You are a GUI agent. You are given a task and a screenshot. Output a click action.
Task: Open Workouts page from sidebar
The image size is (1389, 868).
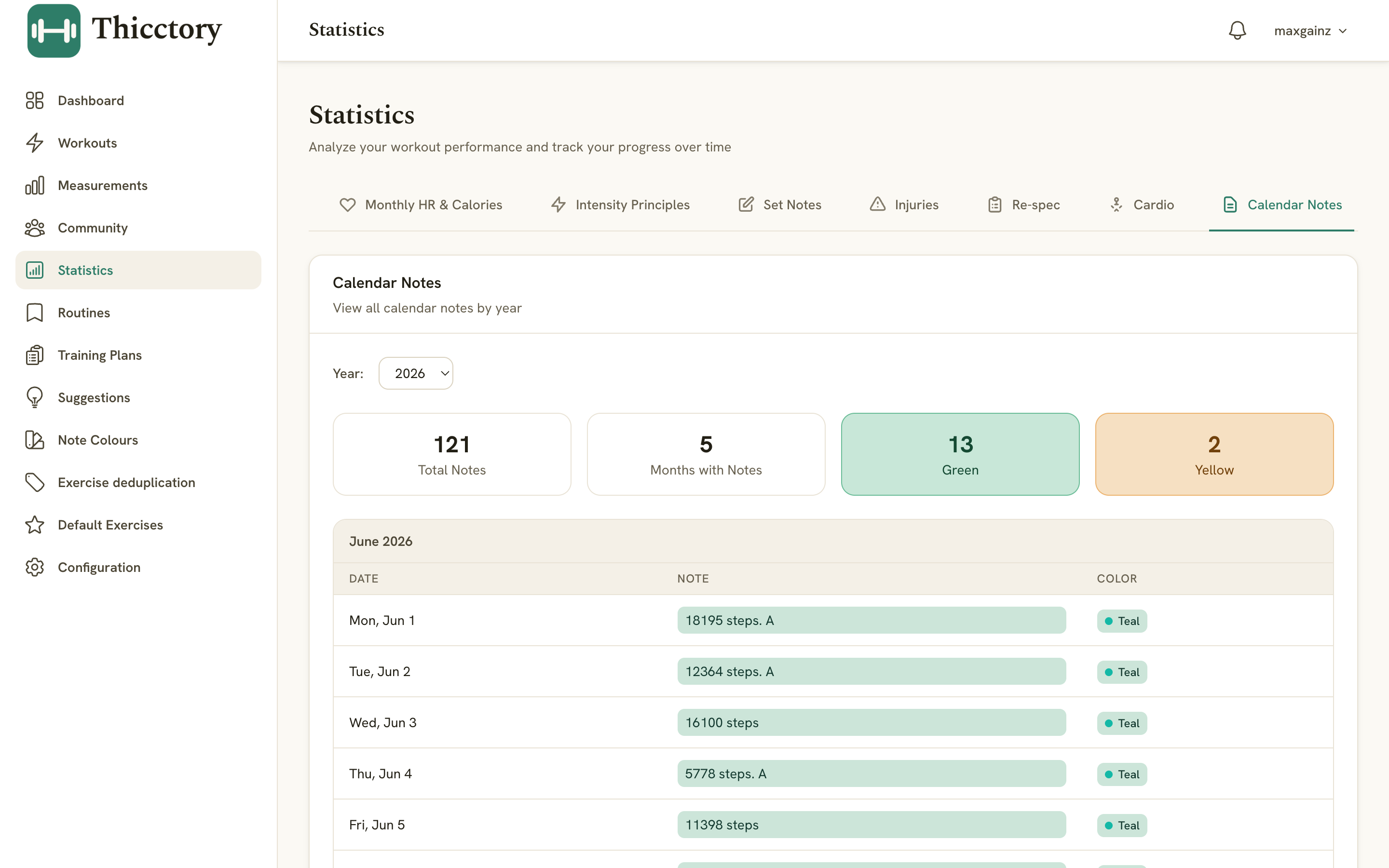click(x=138, y=143)
